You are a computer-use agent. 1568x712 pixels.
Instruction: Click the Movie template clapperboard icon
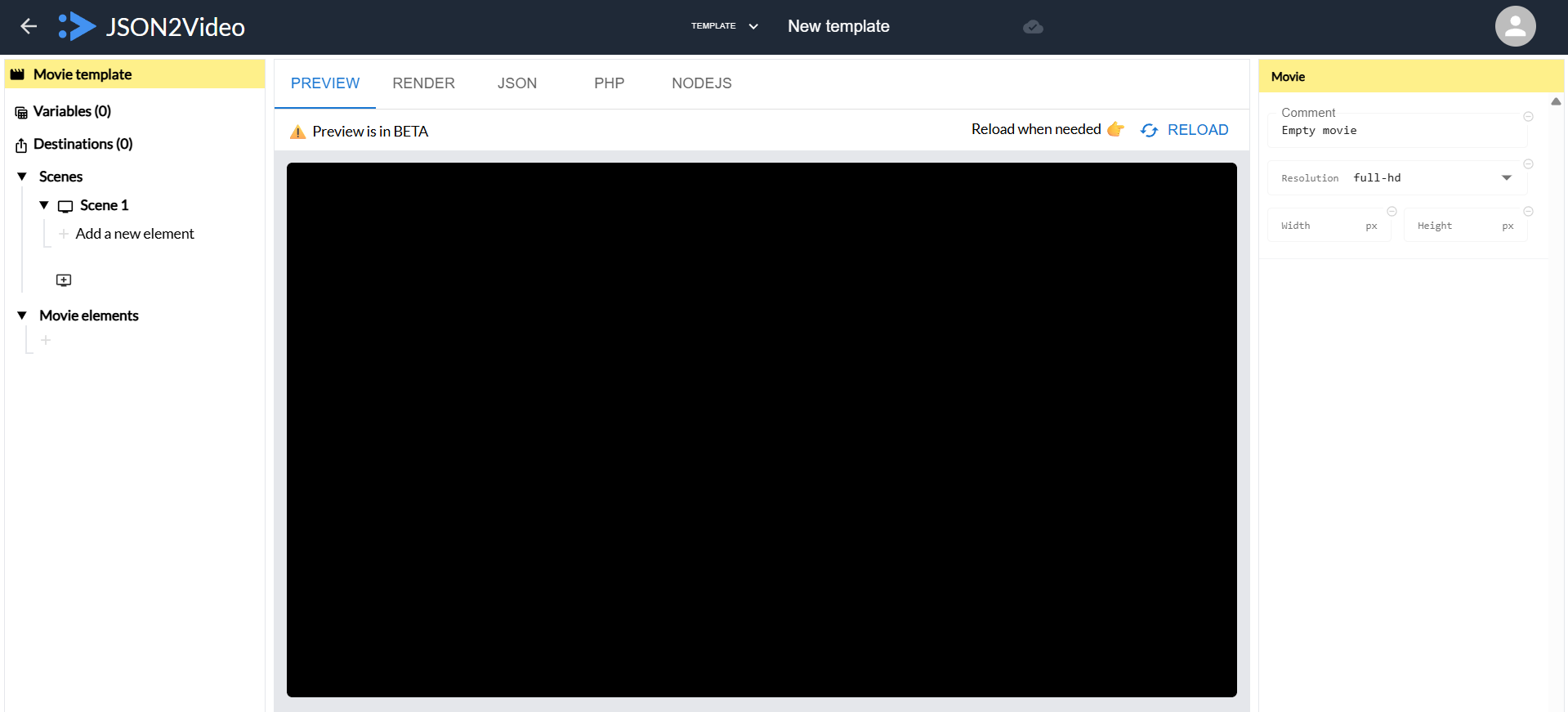pos(17,74)
